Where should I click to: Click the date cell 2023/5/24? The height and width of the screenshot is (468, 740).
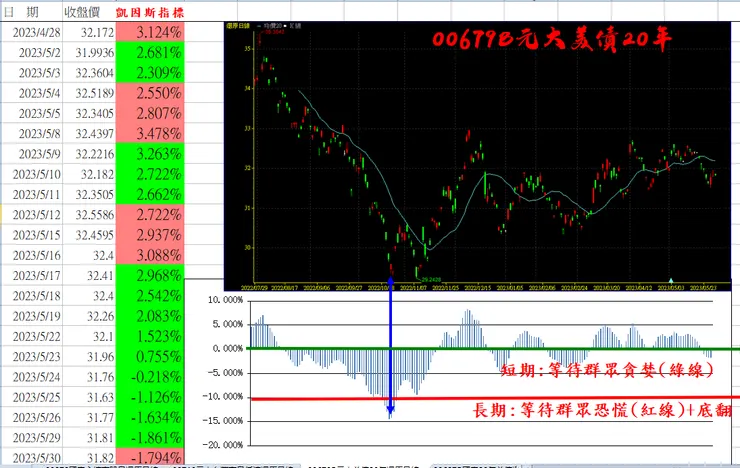tap(32, 377)
